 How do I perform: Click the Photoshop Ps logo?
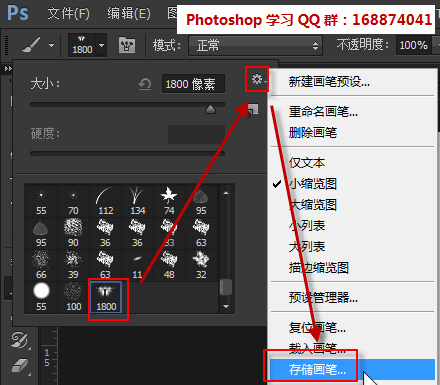[18, 13]
